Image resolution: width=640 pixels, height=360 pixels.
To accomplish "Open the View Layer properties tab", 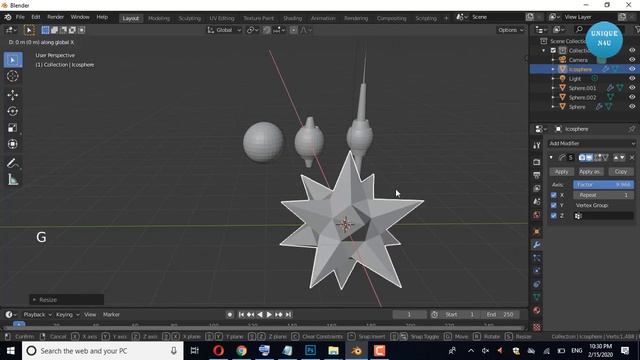I will click(x=537, y=188).
